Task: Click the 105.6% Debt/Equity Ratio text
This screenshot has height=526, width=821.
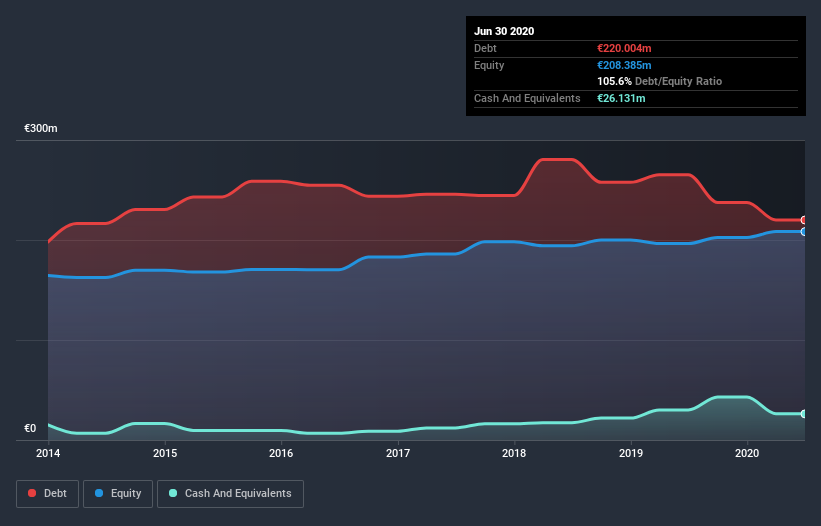Action: (x=660, y=81)
